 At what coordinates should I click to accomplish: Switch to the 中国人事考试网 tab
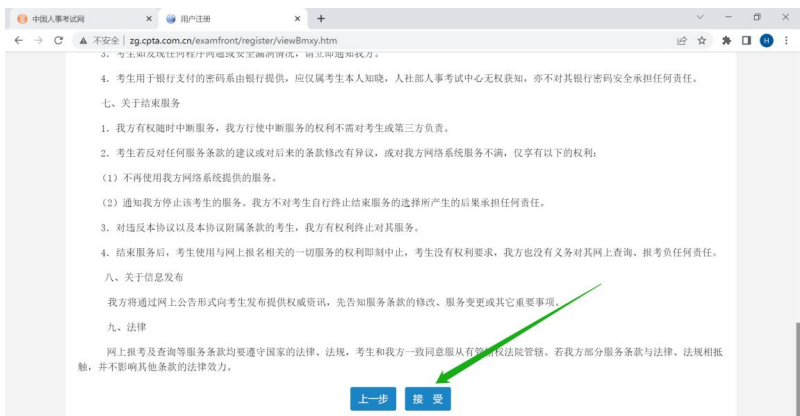[75, 19]
